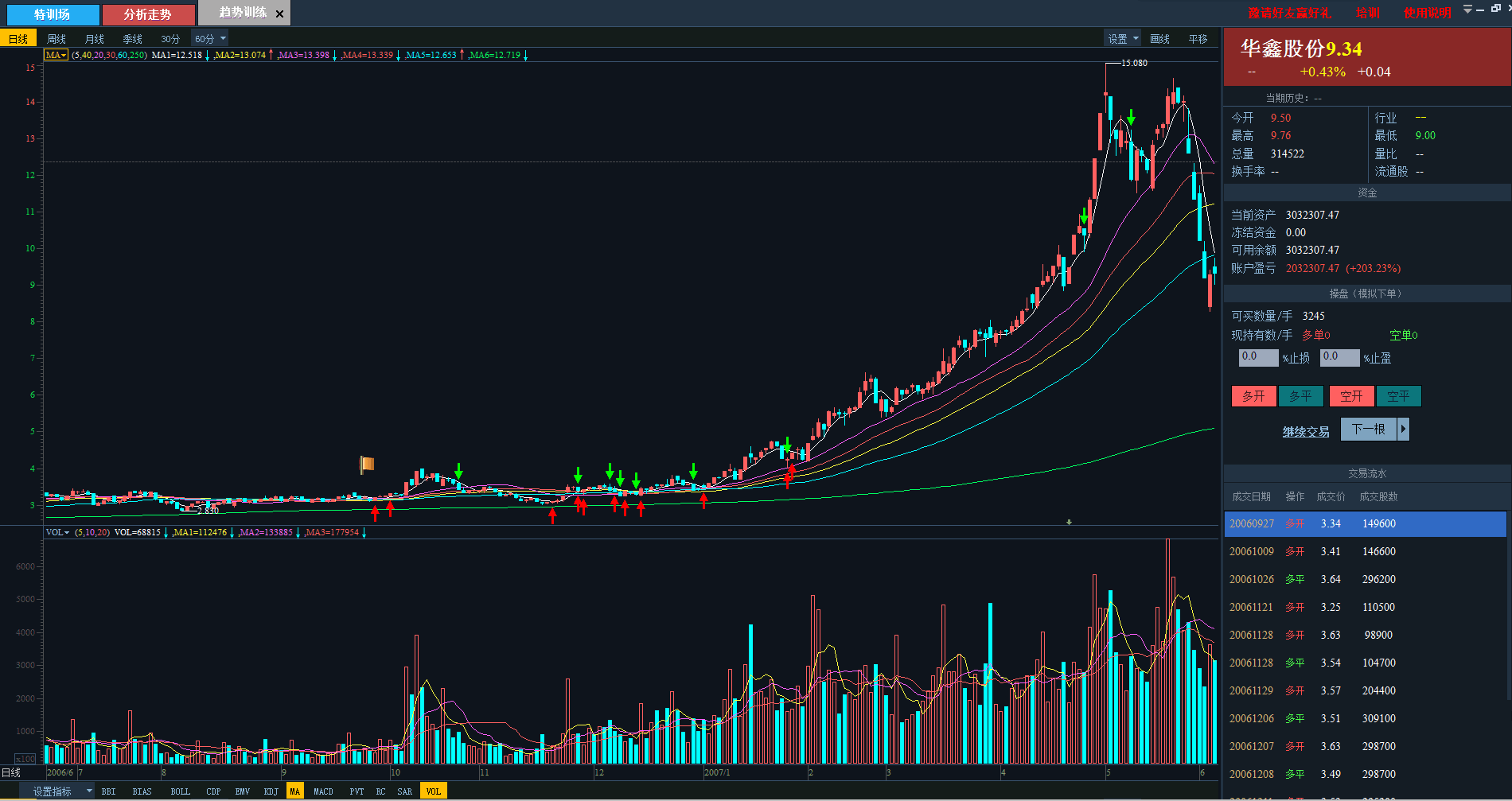The width and height of the screenshot is (1512, 801).
Task: Expand the MA indicator dropdown
Action: pos(56,55)
